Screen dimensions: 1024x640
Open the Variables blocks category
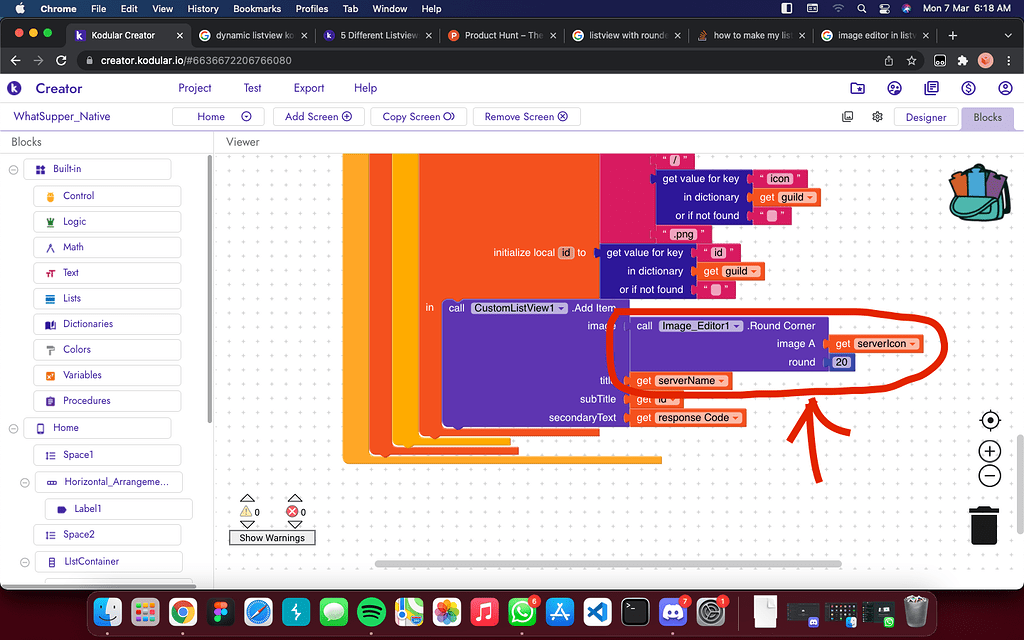(x=107, y=375)
